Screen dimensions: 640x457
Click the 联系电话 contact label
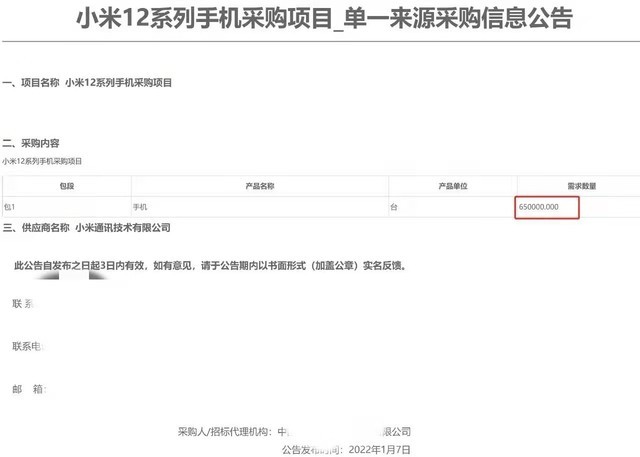[x=28, y=346]
